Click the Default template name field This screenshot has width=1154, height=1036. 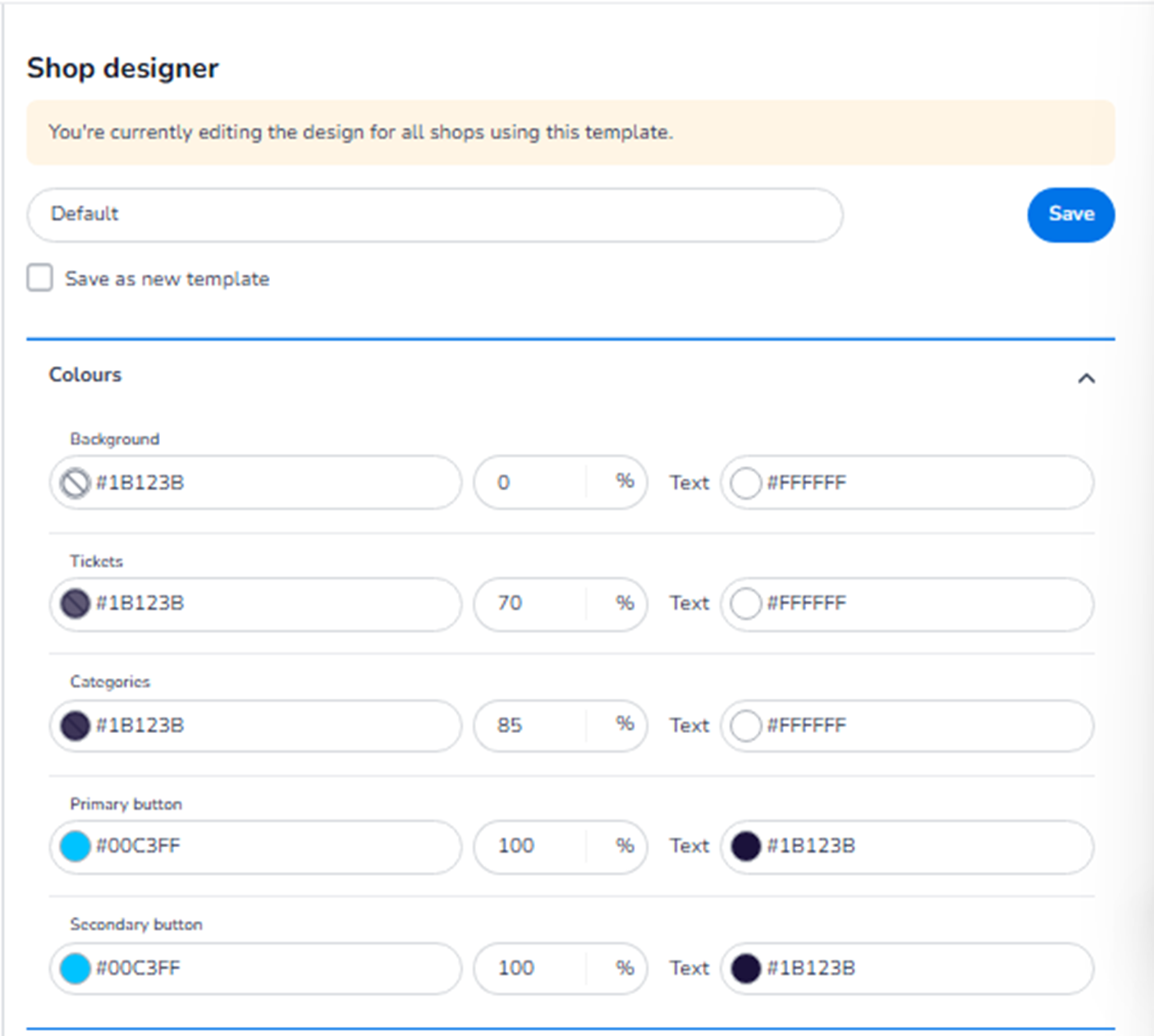pos(435,214)
